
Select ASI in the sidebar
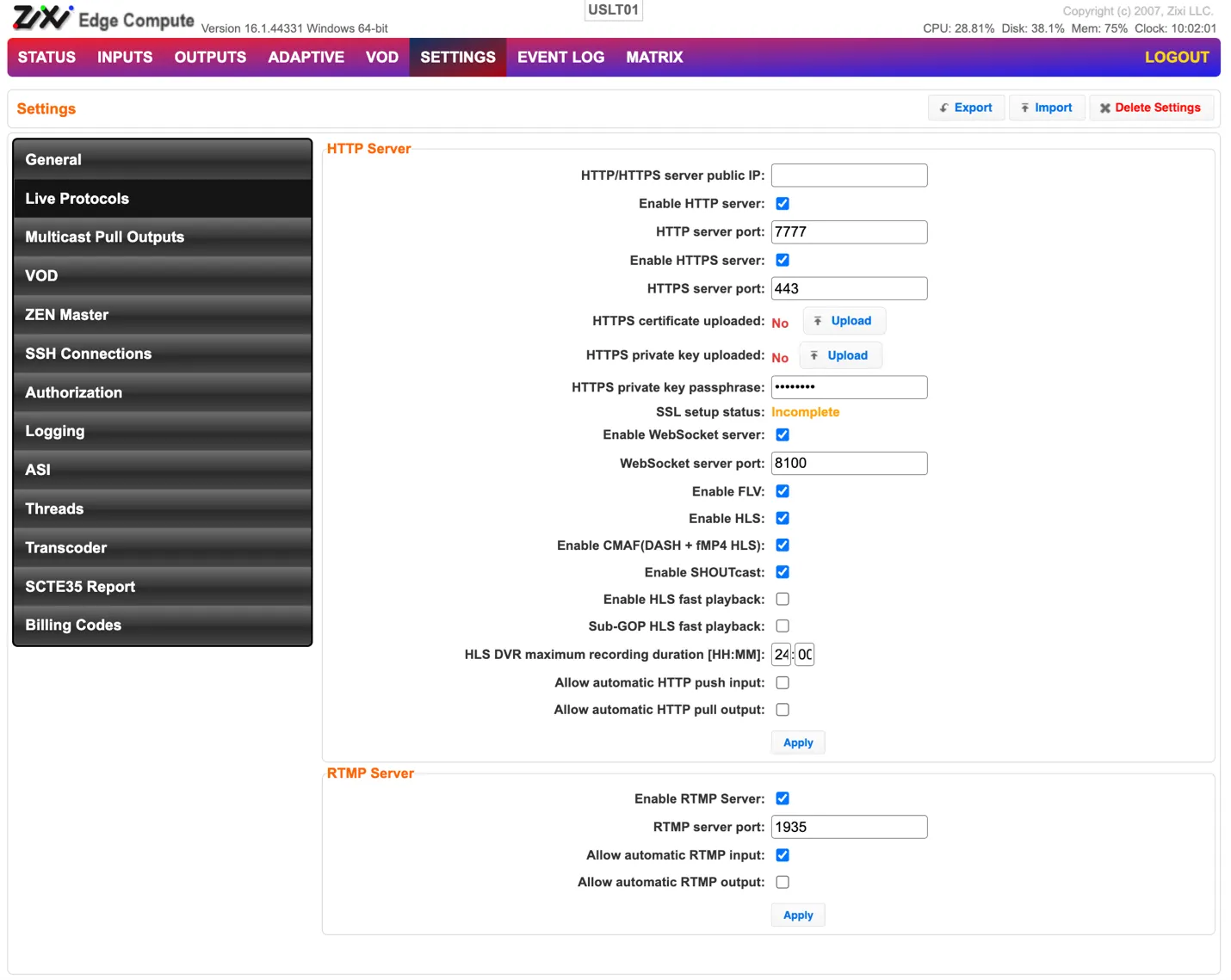point(163,470)
